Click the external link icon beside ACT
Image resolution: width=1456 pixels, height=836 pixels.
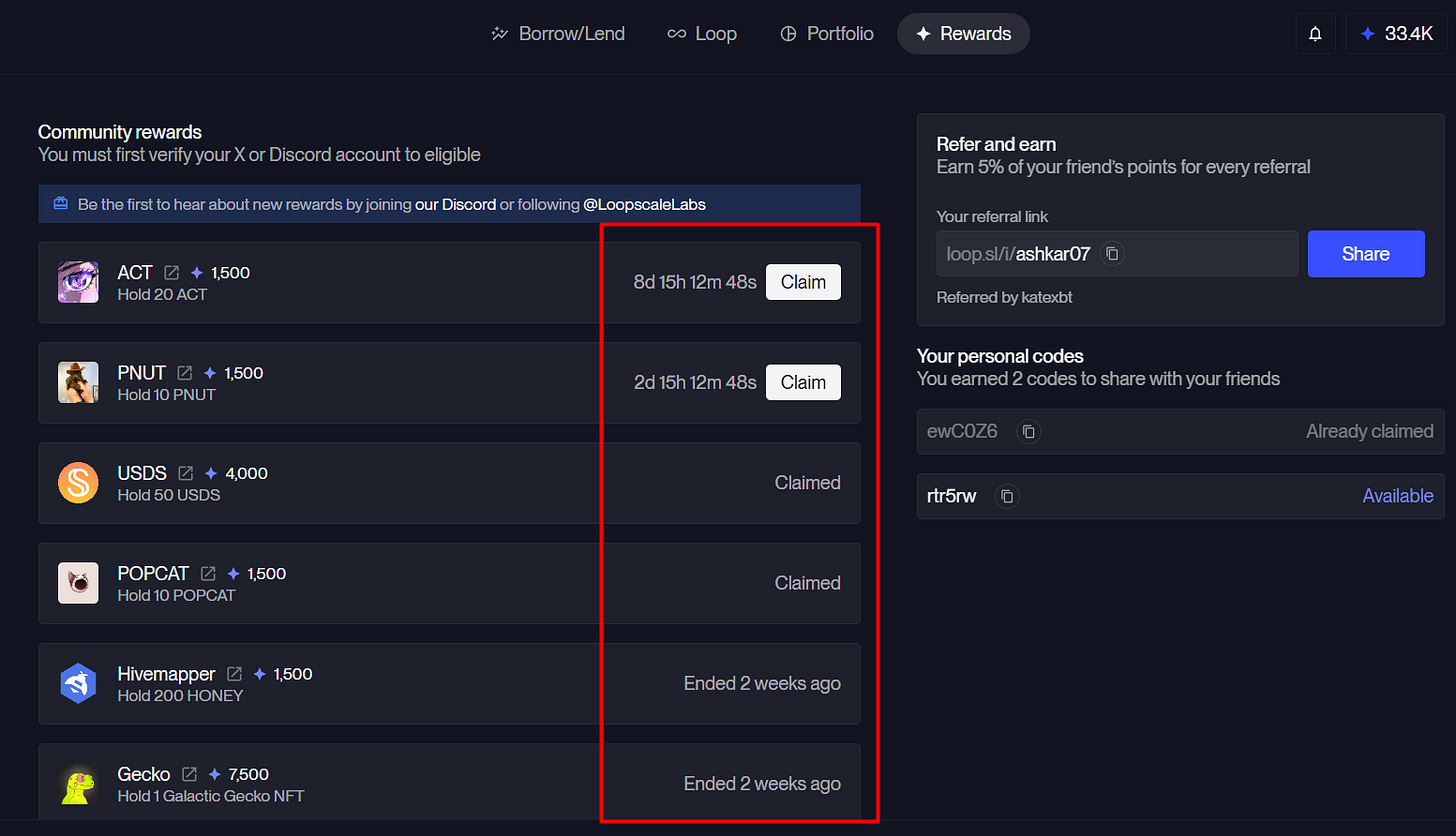(x=171, y=271)
